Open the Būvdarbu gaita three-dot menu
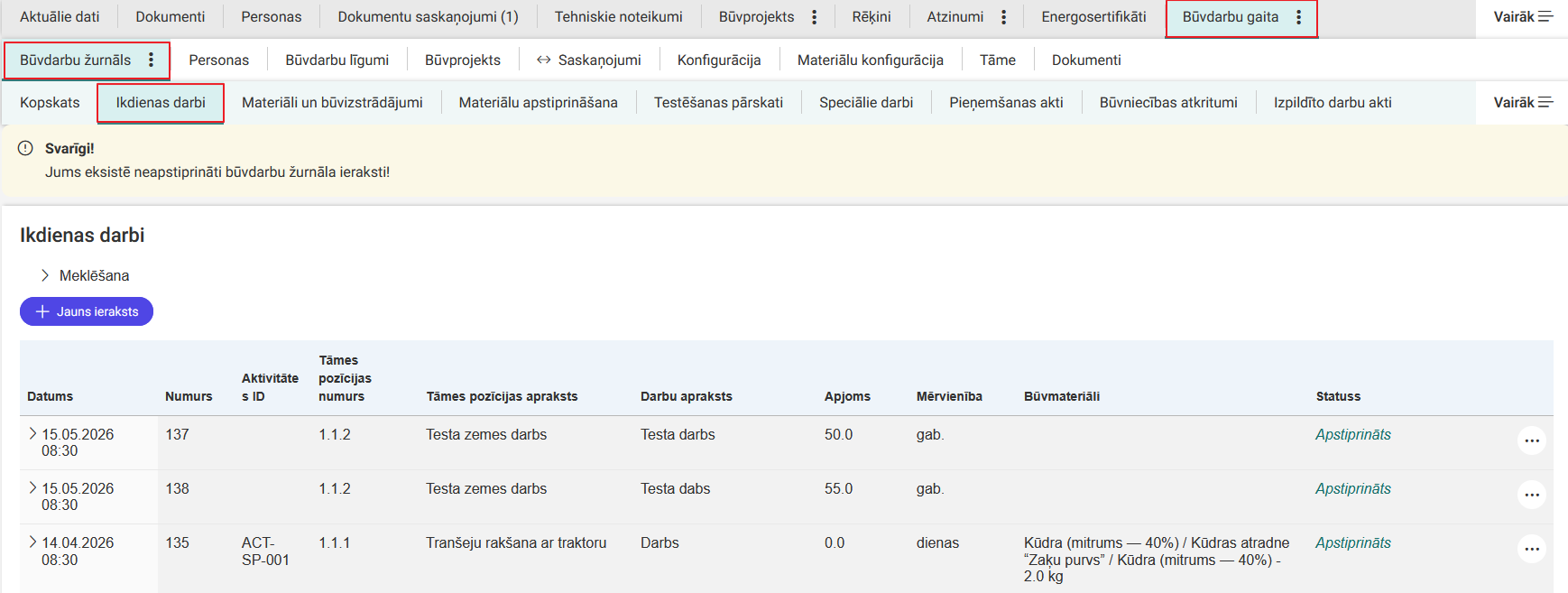Viewport: 1568px width, 593px height. point(1298,17)
